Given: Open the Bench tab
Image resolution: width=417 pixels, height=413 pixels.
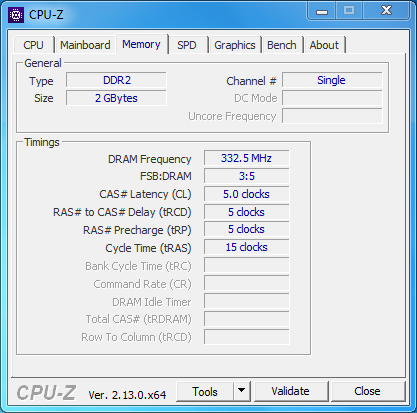Looking at the screenshot, I should [282, 45].
